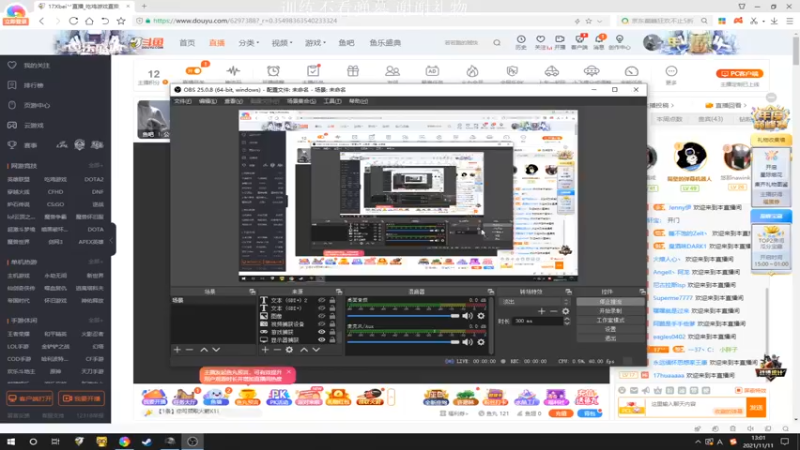800x450 pixels.
Task: Toggle the orange live broadcast switch
Action: click(193, 71)
